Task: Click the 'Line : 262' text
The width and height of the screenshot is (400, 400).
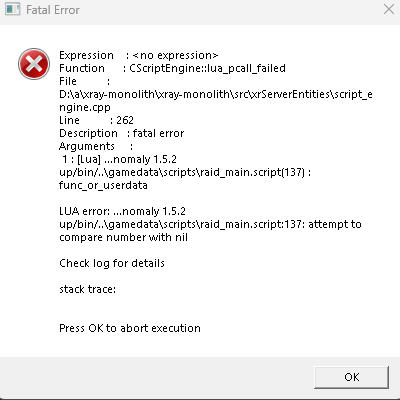Action: [96, 120]
